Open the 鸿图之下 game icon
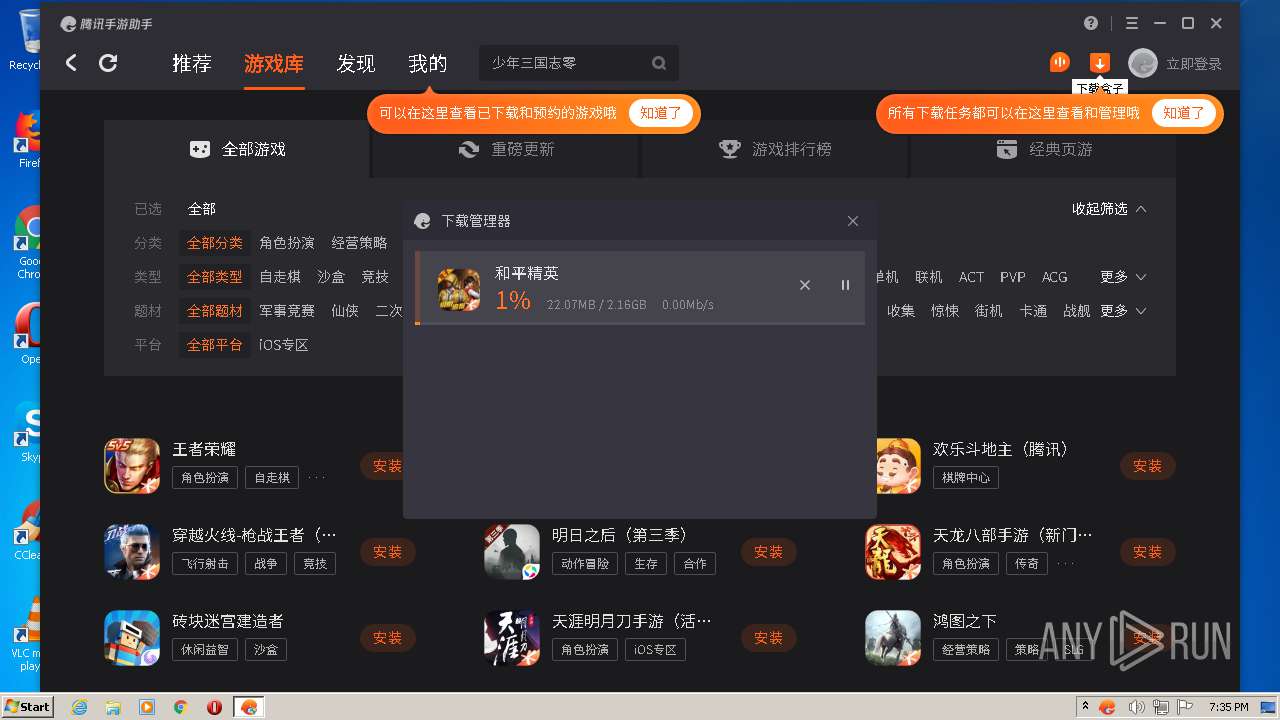The width and height of the screenshot is (1280, 720). 893,638
